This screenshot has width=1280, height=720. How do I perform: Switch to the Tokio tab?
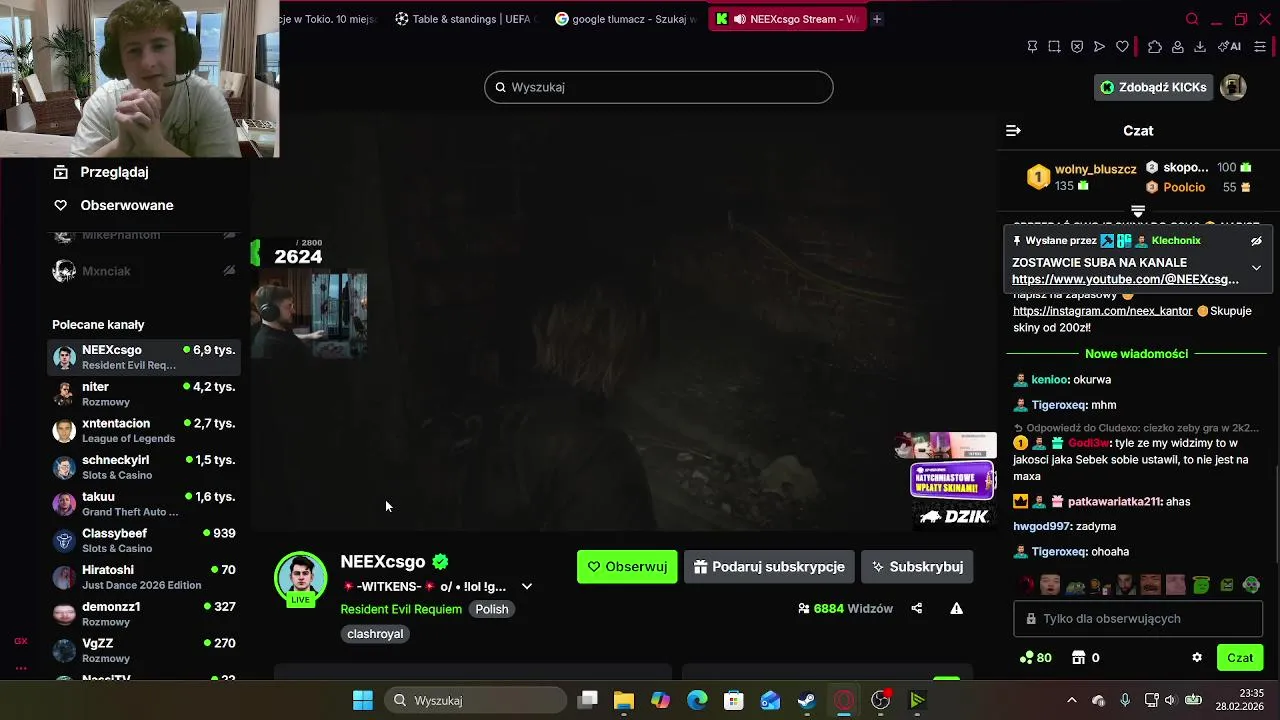(x=329, y=19)
